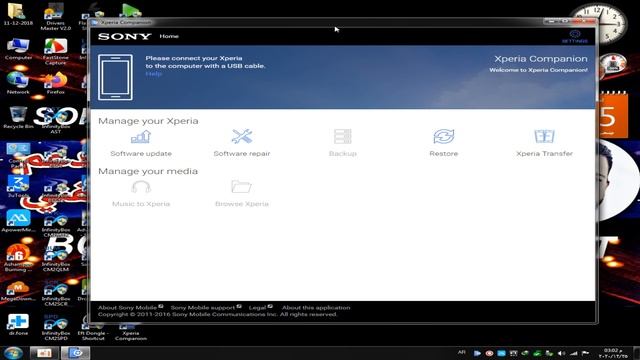Open Software update in Xperia Companion
The image size is (640, 360).
click(141, 143)
